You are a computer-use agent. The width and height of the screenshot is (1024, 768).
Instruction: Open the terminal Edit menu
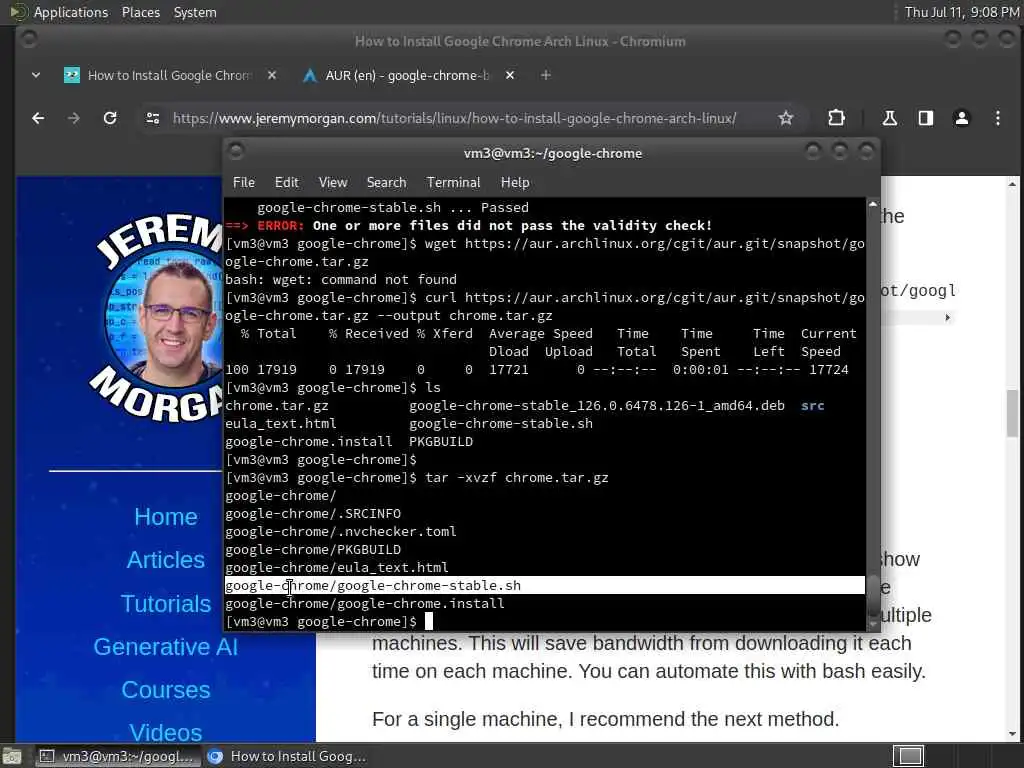pos(286,183)
